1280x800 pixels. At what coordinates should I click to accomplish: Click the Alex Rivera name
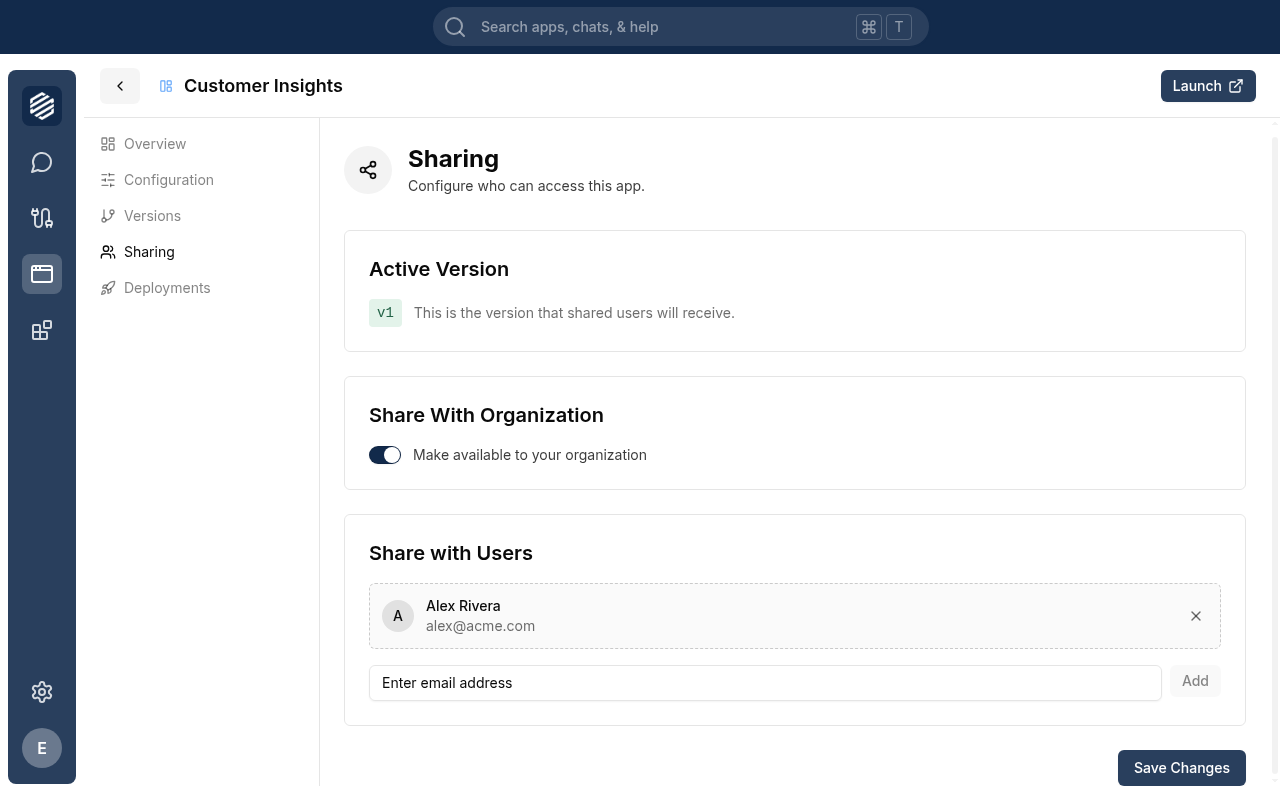[x=463, y=606]
